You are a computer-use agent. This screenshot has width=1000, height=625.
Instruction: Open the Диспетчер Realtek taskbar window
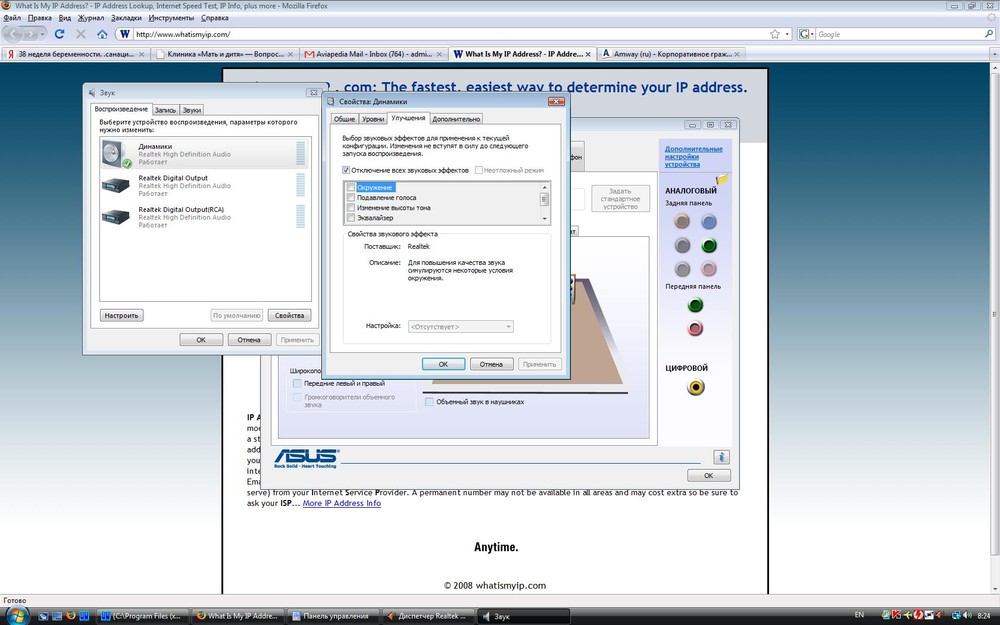click(429, 616)
